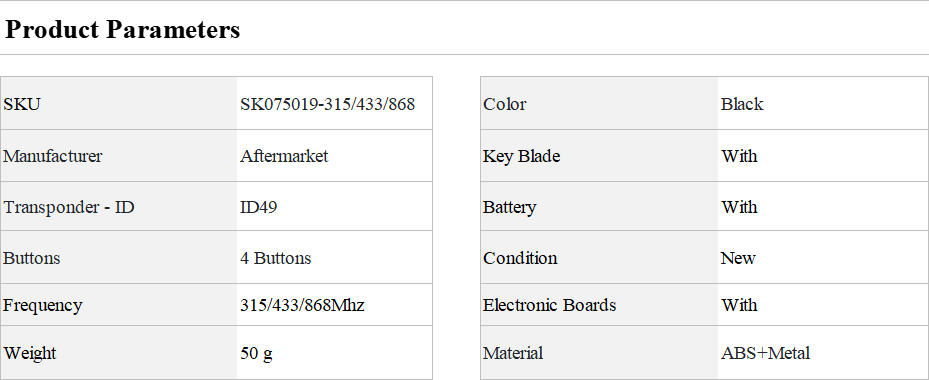The height and width of the screenshot is (380, 929).
Task: Select the Frequency label cell
Action: tap(118, 305)
